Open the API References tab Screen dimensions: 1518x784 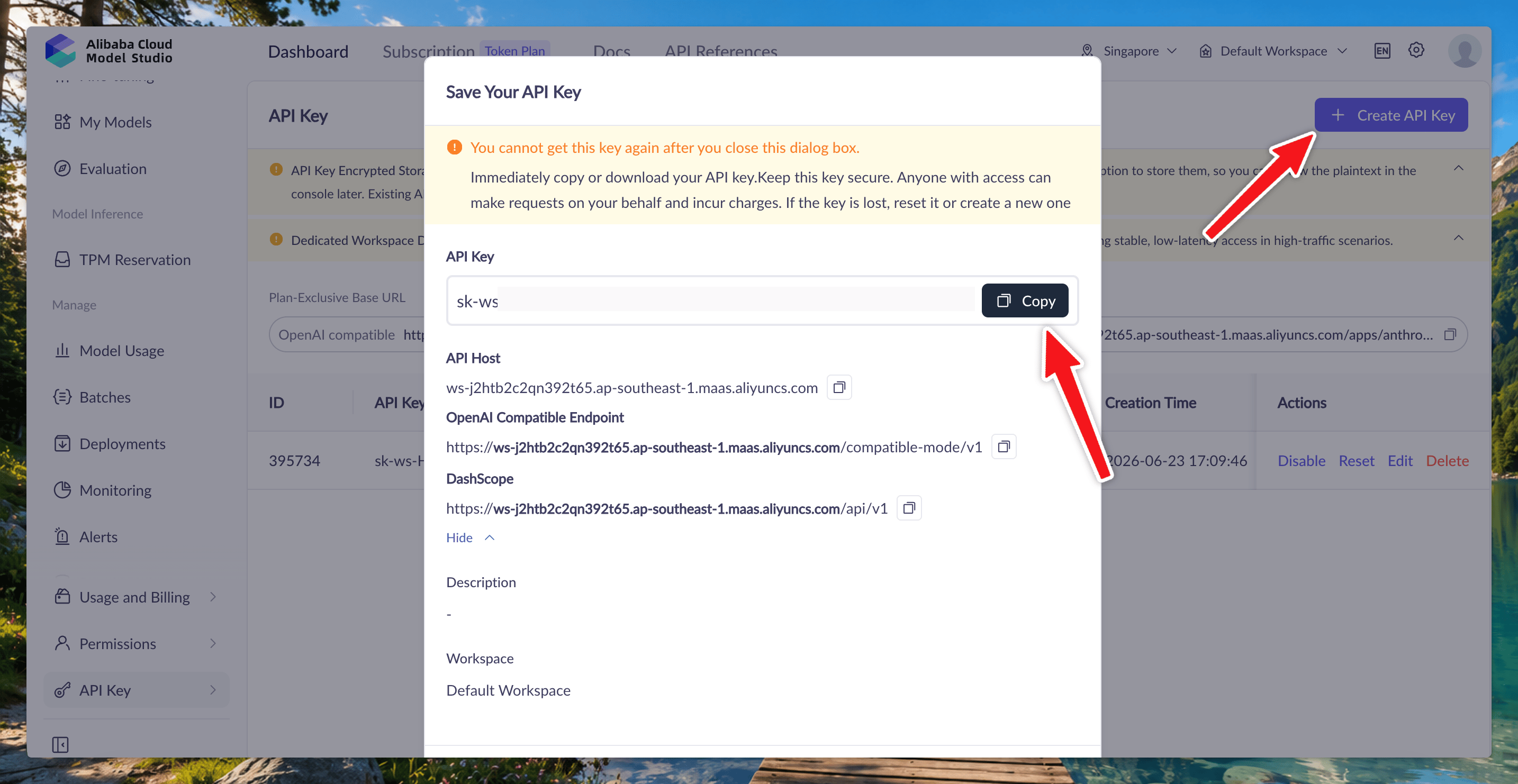click(721, 51)
